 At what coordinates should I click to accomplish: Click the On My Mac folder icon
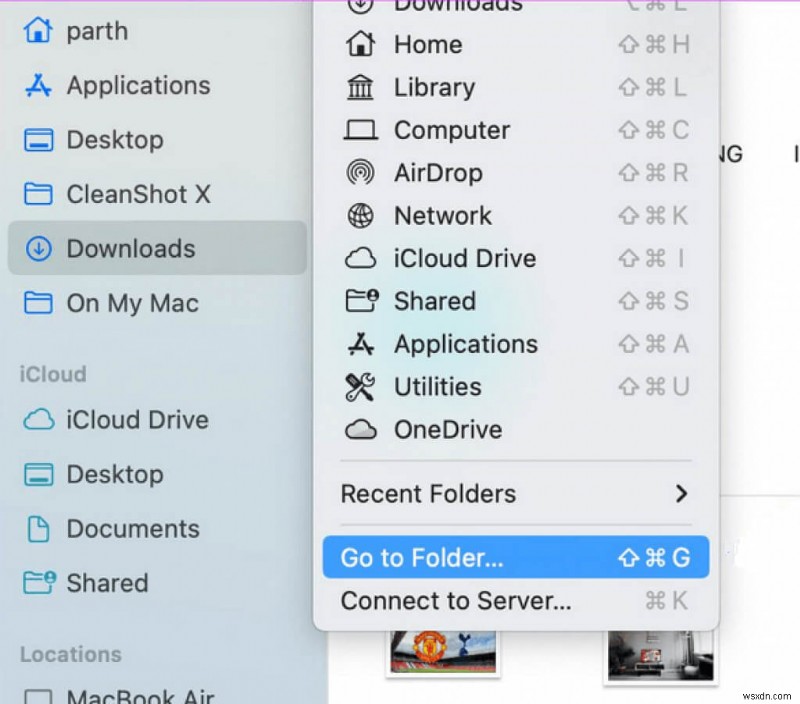point(38,303)
